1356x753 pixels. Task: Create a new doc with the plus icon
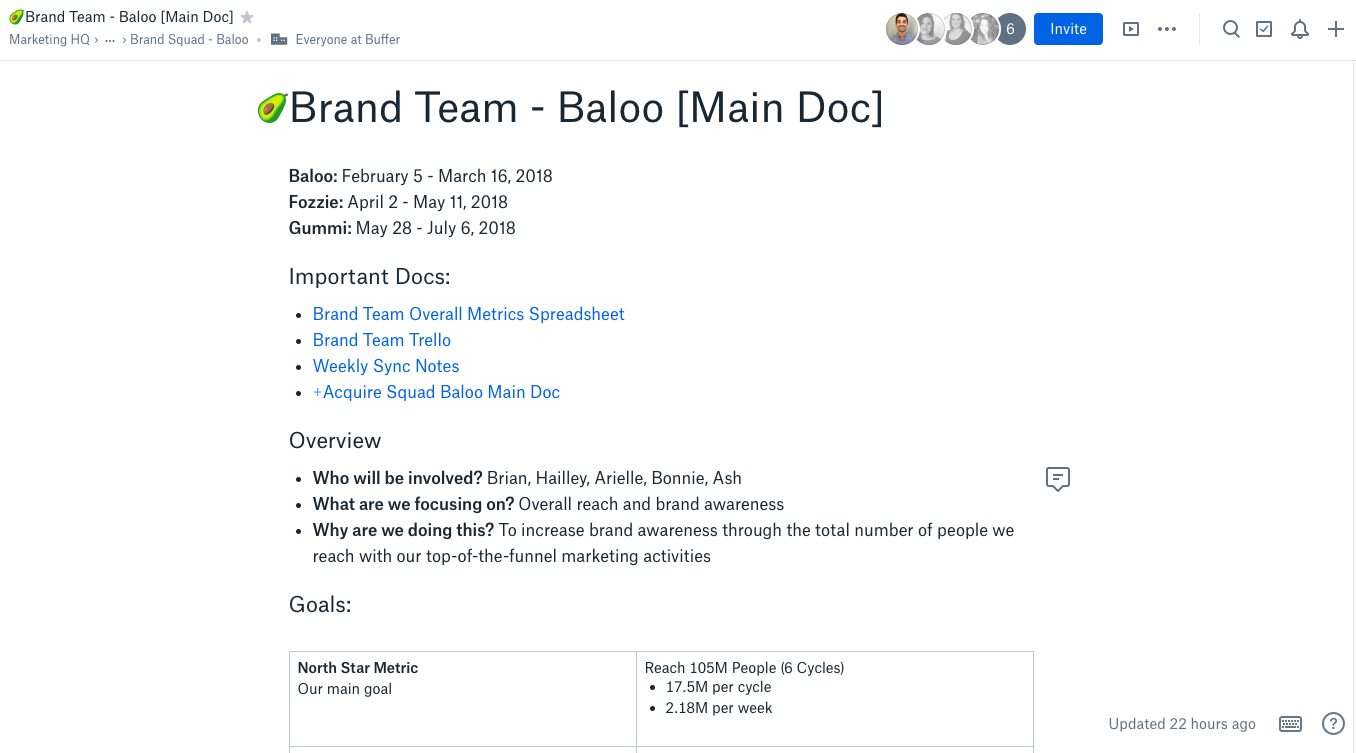1336,29
